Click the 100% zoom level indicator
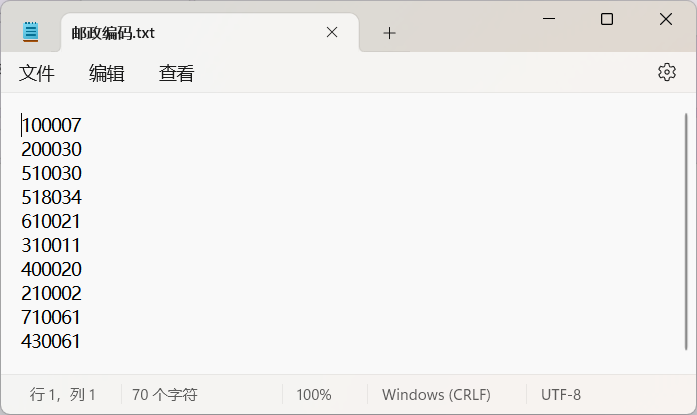 (x=314, y=395)
